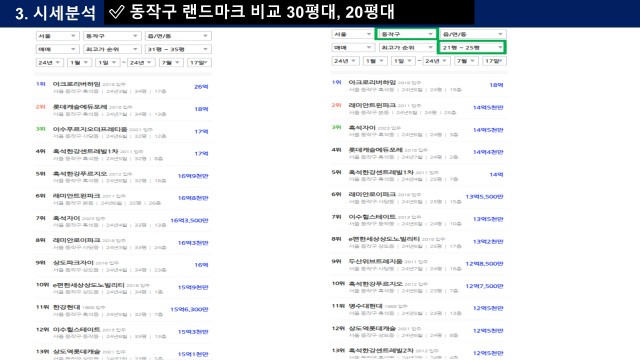Click the 12억8,500만 price value
640x360 pixels.
[x=484, y=264]
